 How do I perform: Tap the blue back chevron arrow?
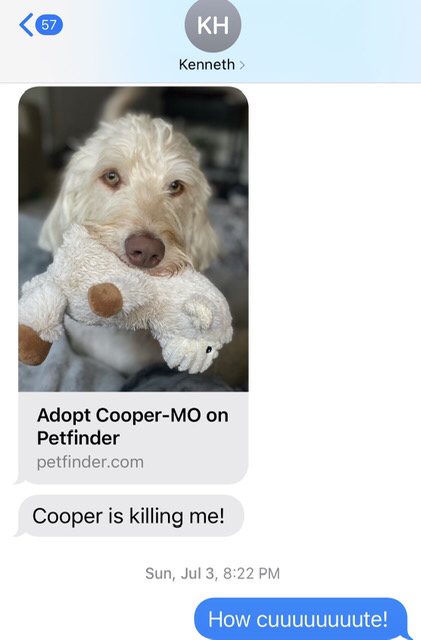(26, 25)
